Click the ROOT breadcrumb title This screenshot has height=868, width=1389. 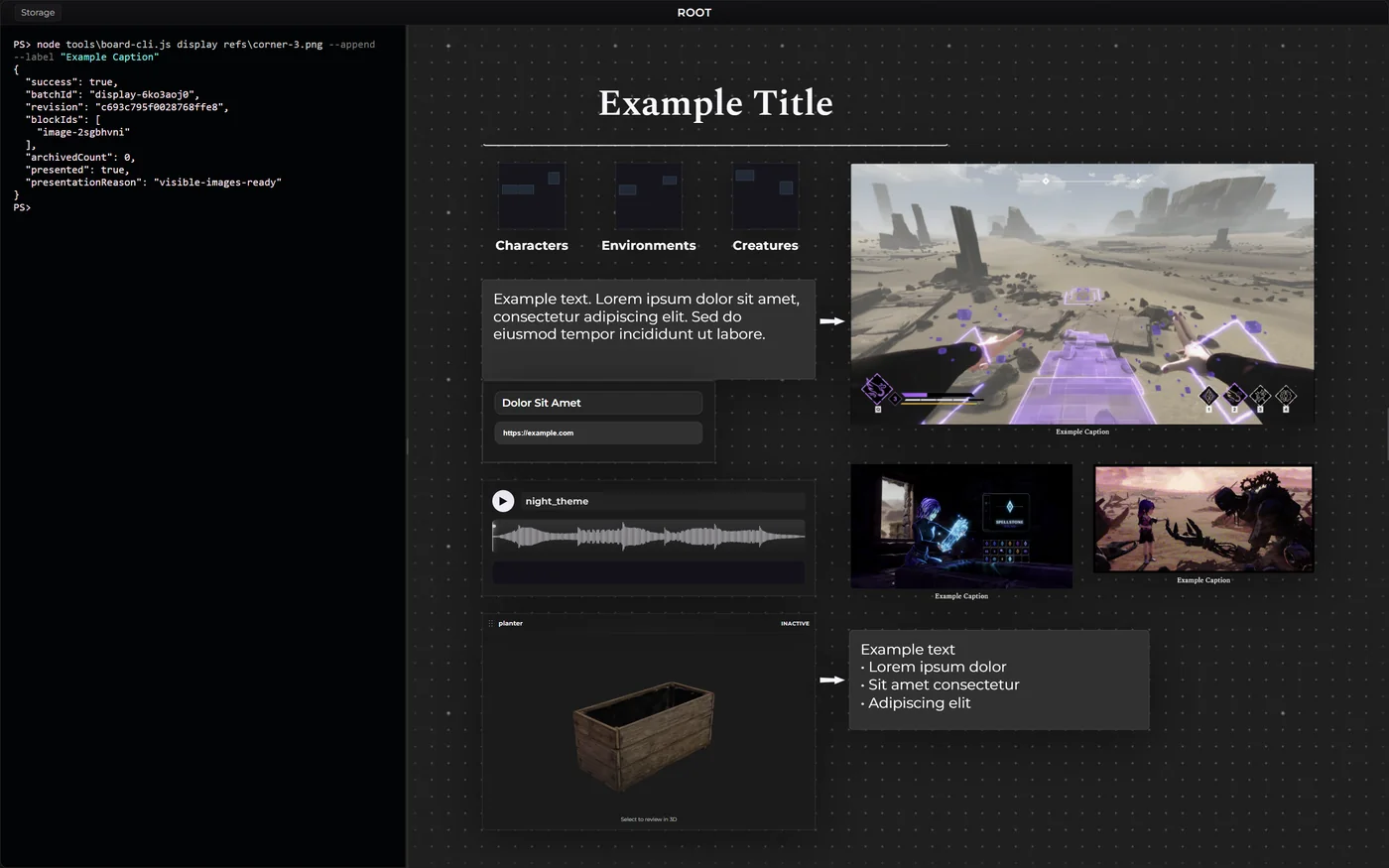pos(694,13)
